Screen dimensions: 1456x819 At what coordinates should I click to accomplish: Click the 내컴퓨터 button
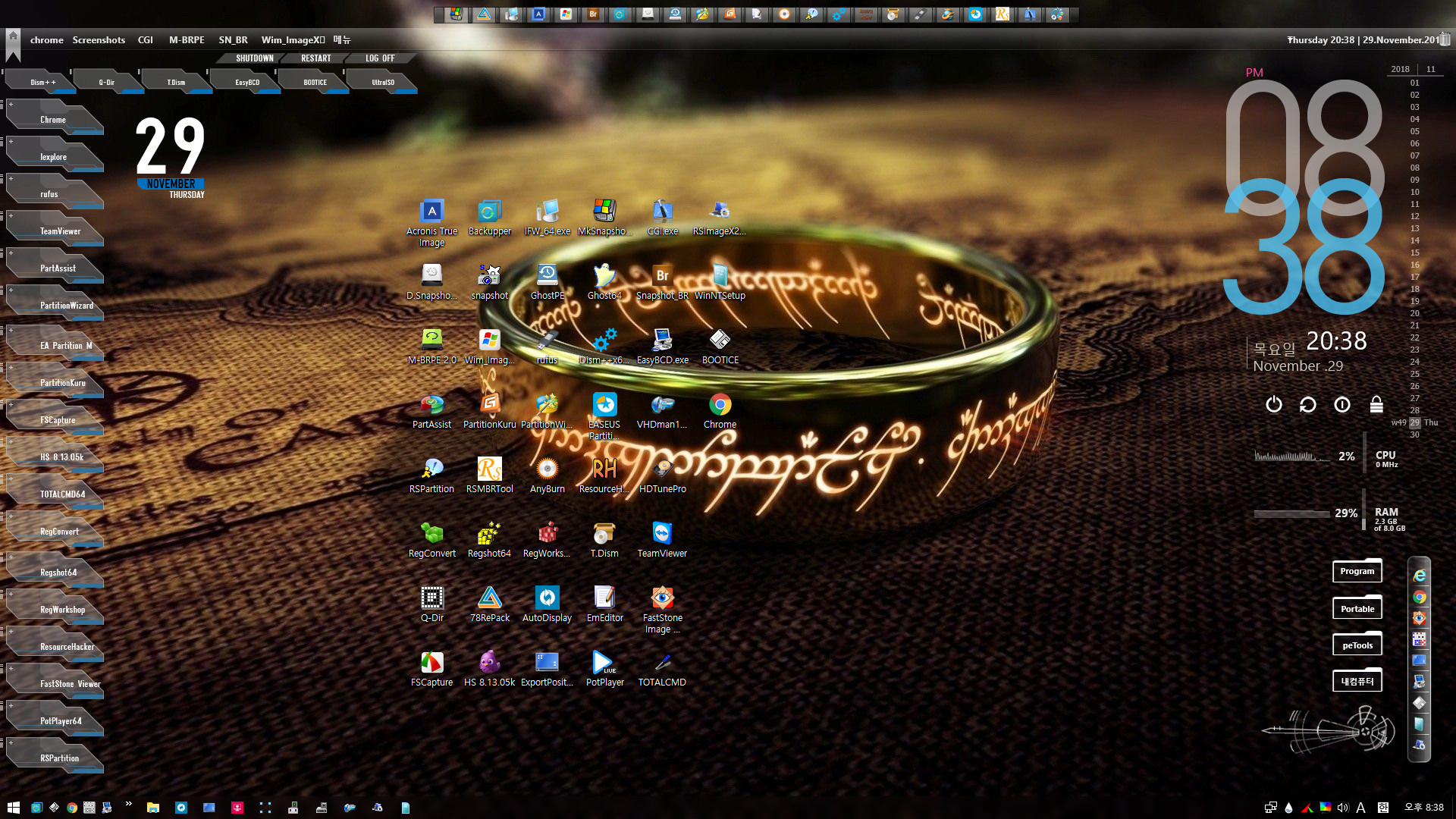pyautogui.click(x=1357, y=681)
